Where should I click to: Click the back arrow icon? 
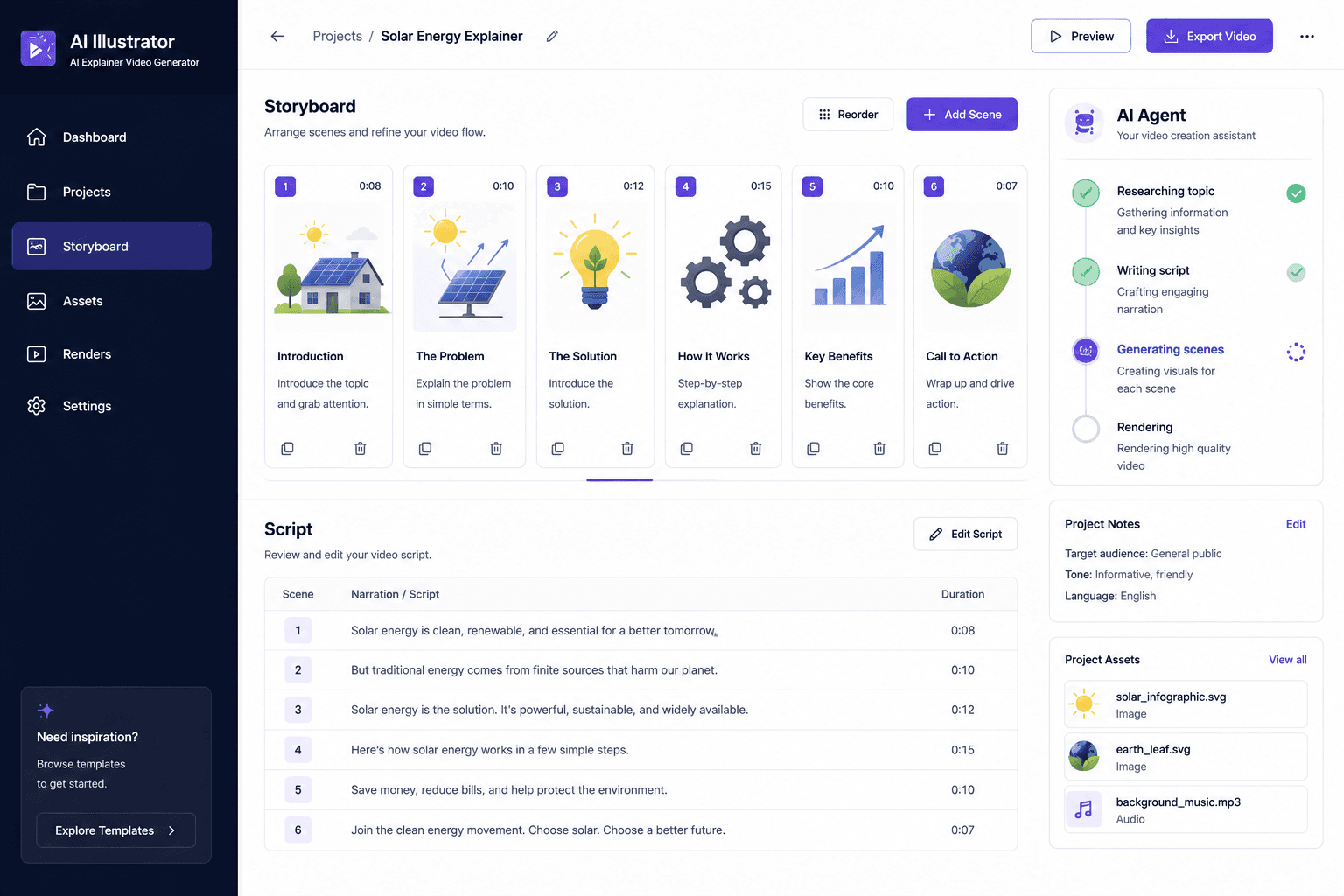click(x=277, y=36)
